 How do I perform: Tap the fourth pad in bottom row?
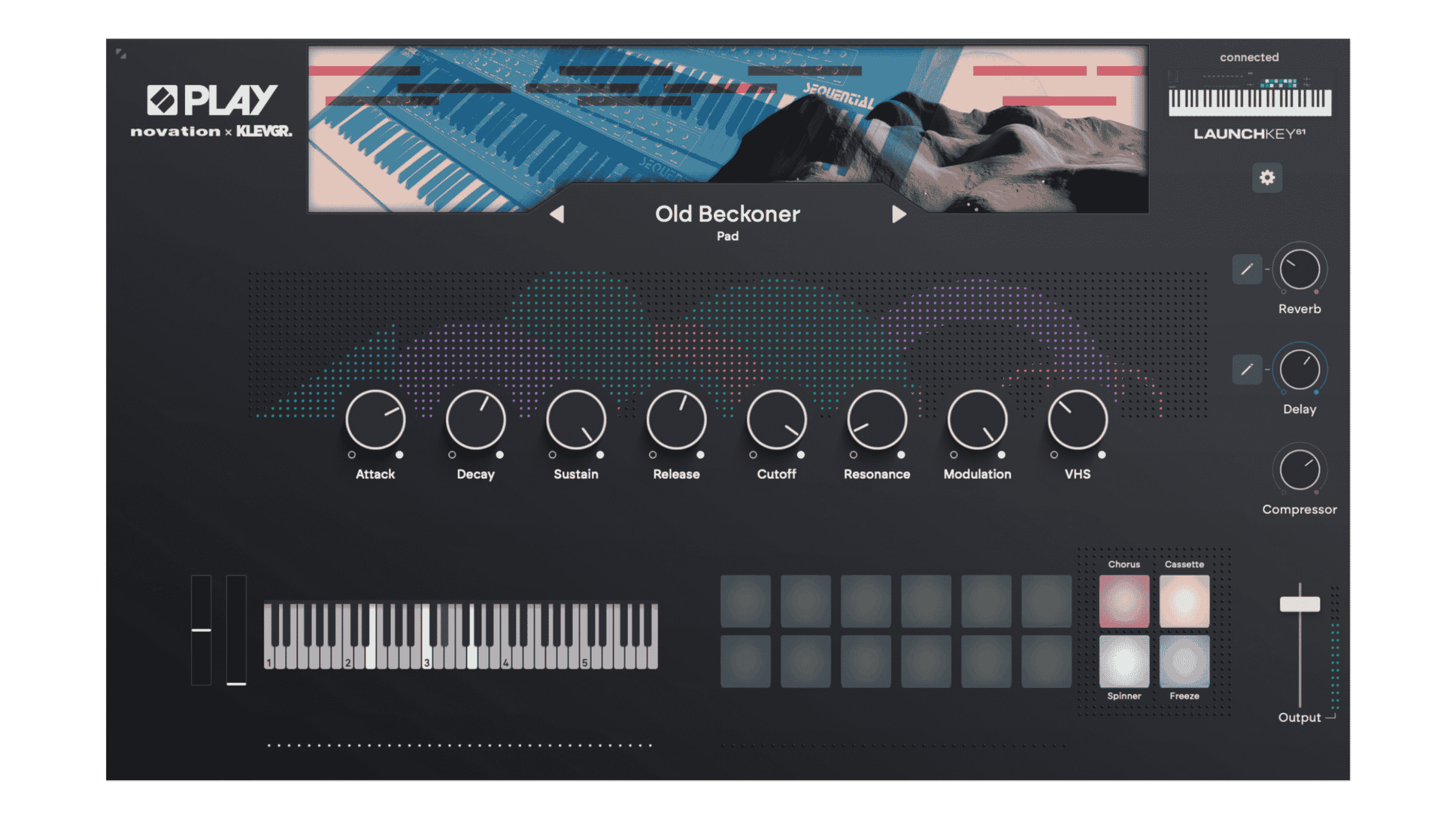point(926,661)
